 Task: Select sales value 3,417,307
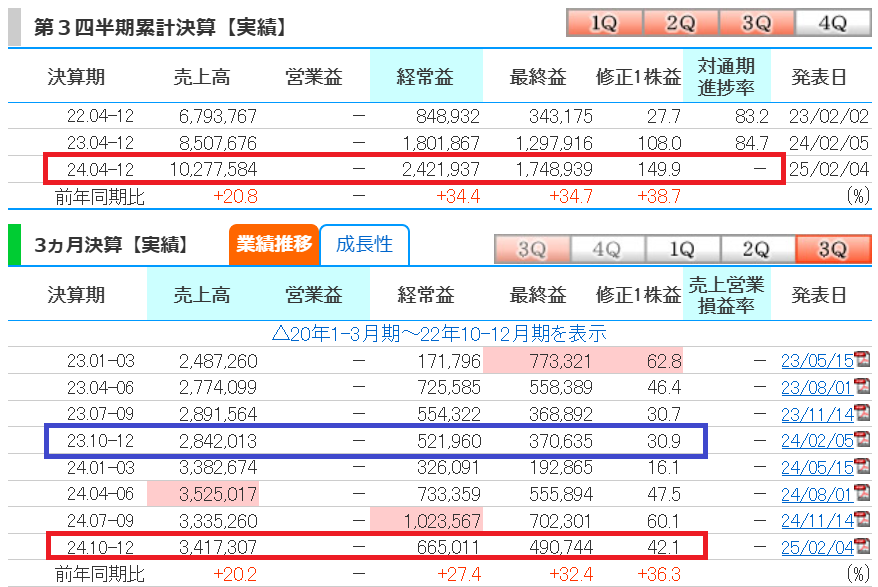218,547
